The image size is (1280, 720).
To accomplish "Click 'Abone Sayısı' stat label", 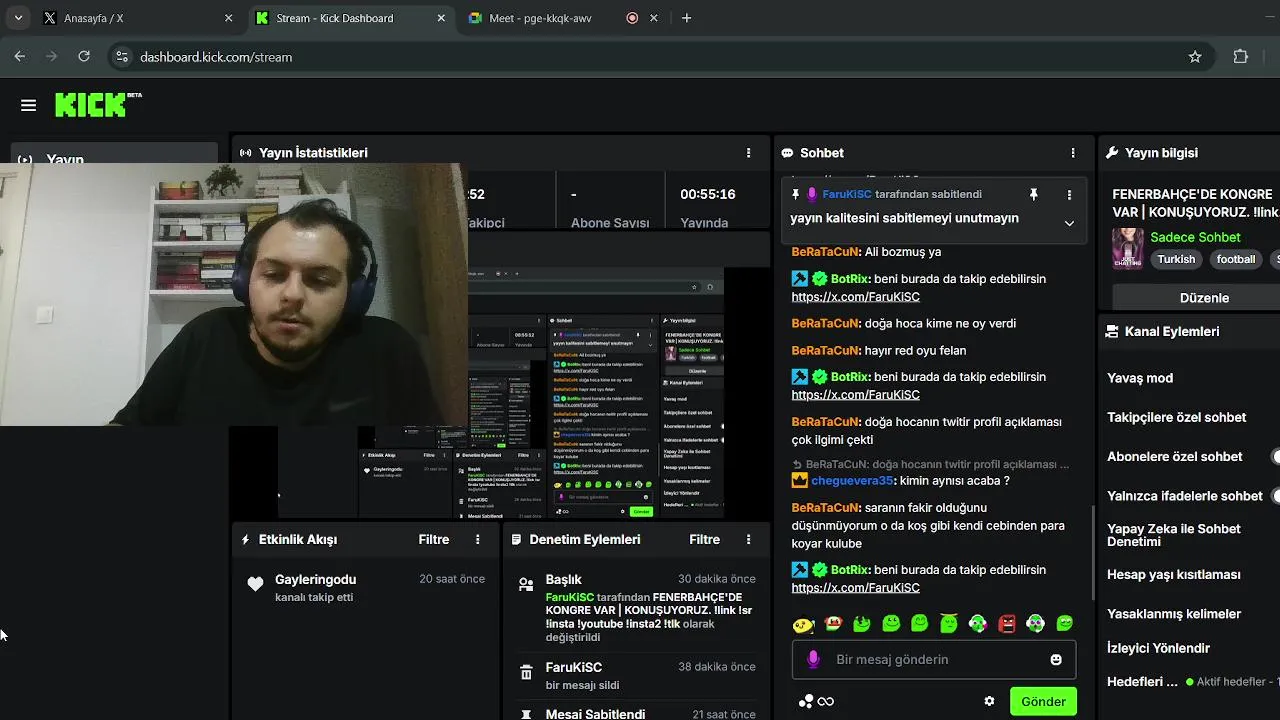I will pos(610,222).
